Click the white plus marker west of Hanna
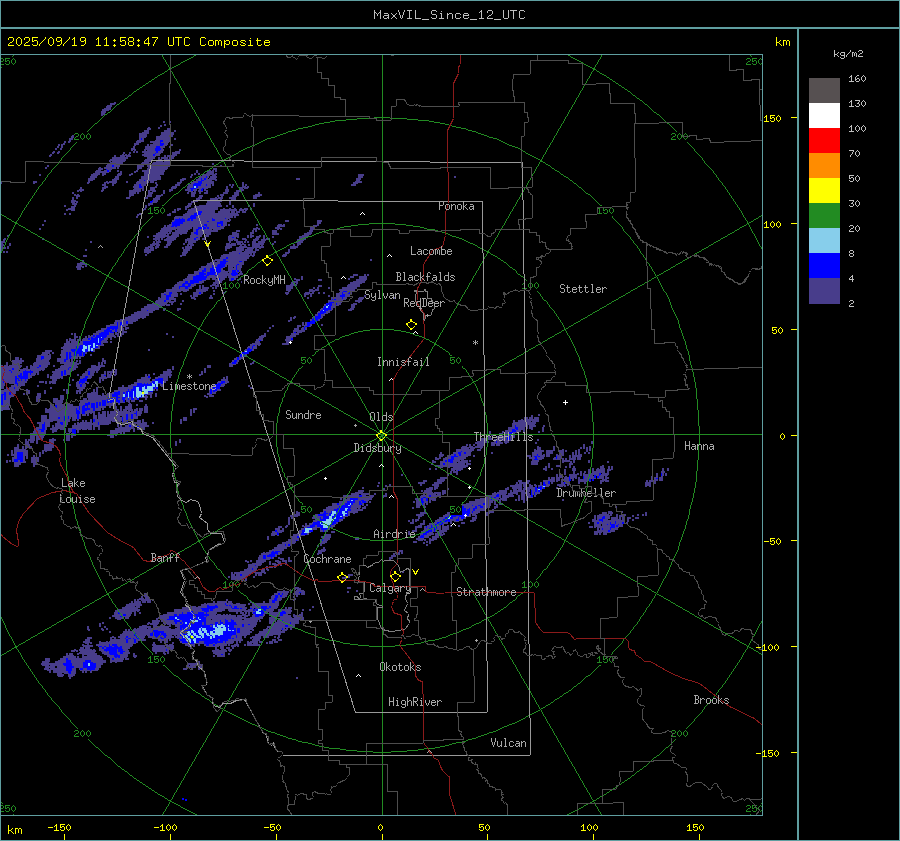 click(x=565, y=403)
